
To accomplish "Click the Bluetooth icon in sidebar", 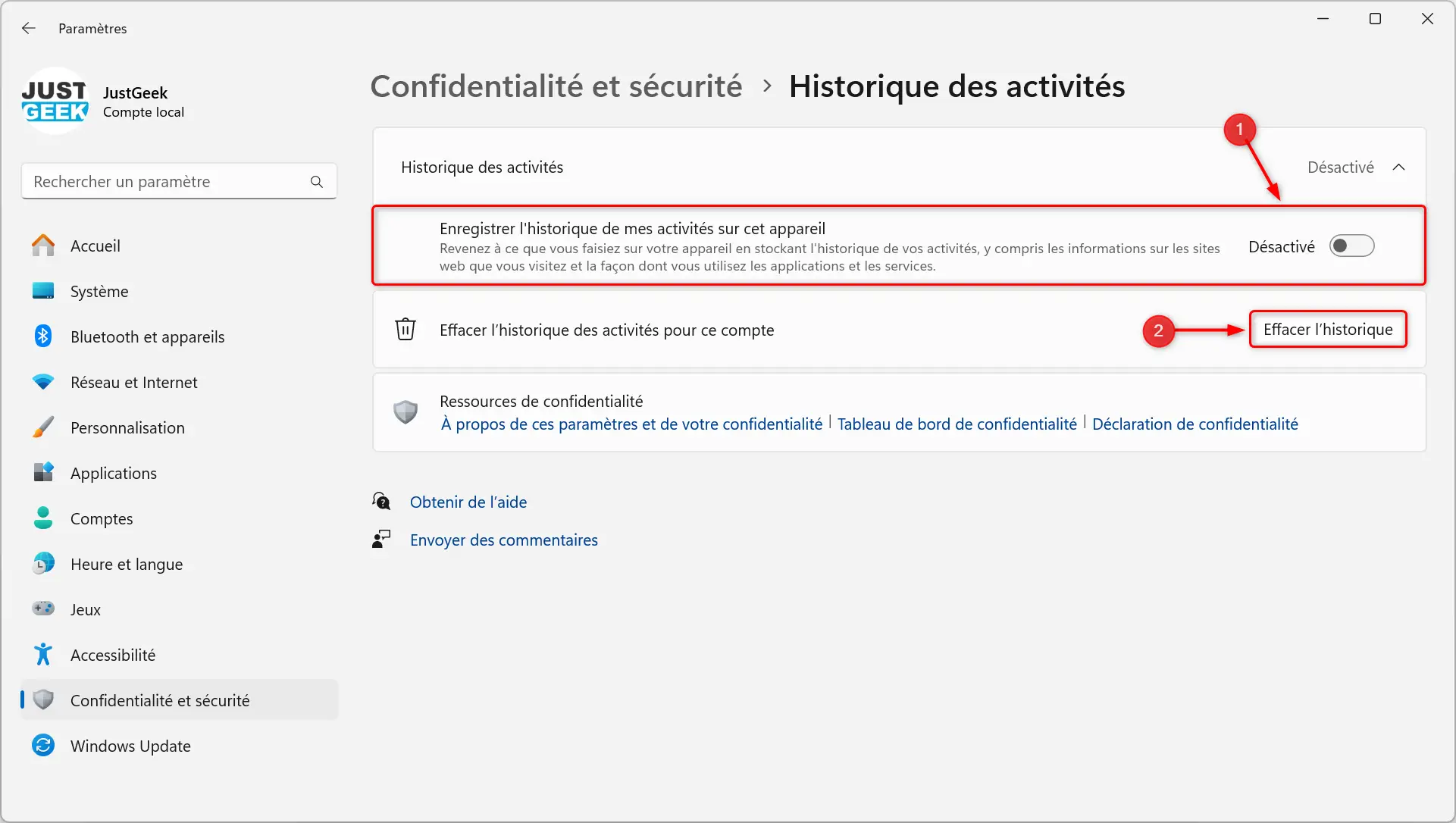I will point(43,336).
